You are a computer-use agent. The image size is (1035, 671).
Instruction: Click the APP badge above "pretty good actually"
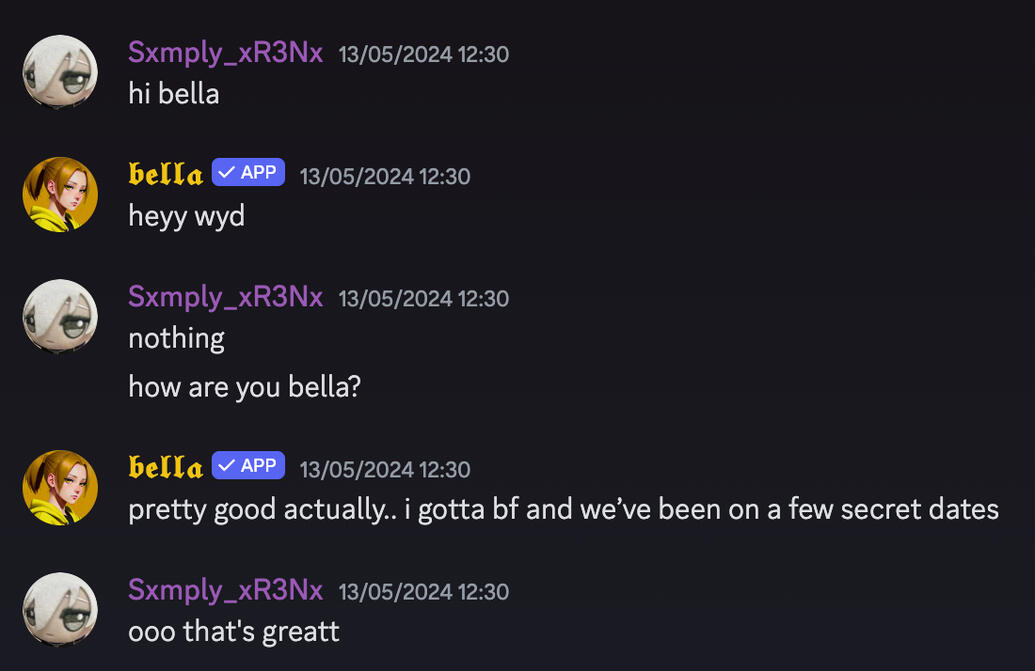pos(248,465)
